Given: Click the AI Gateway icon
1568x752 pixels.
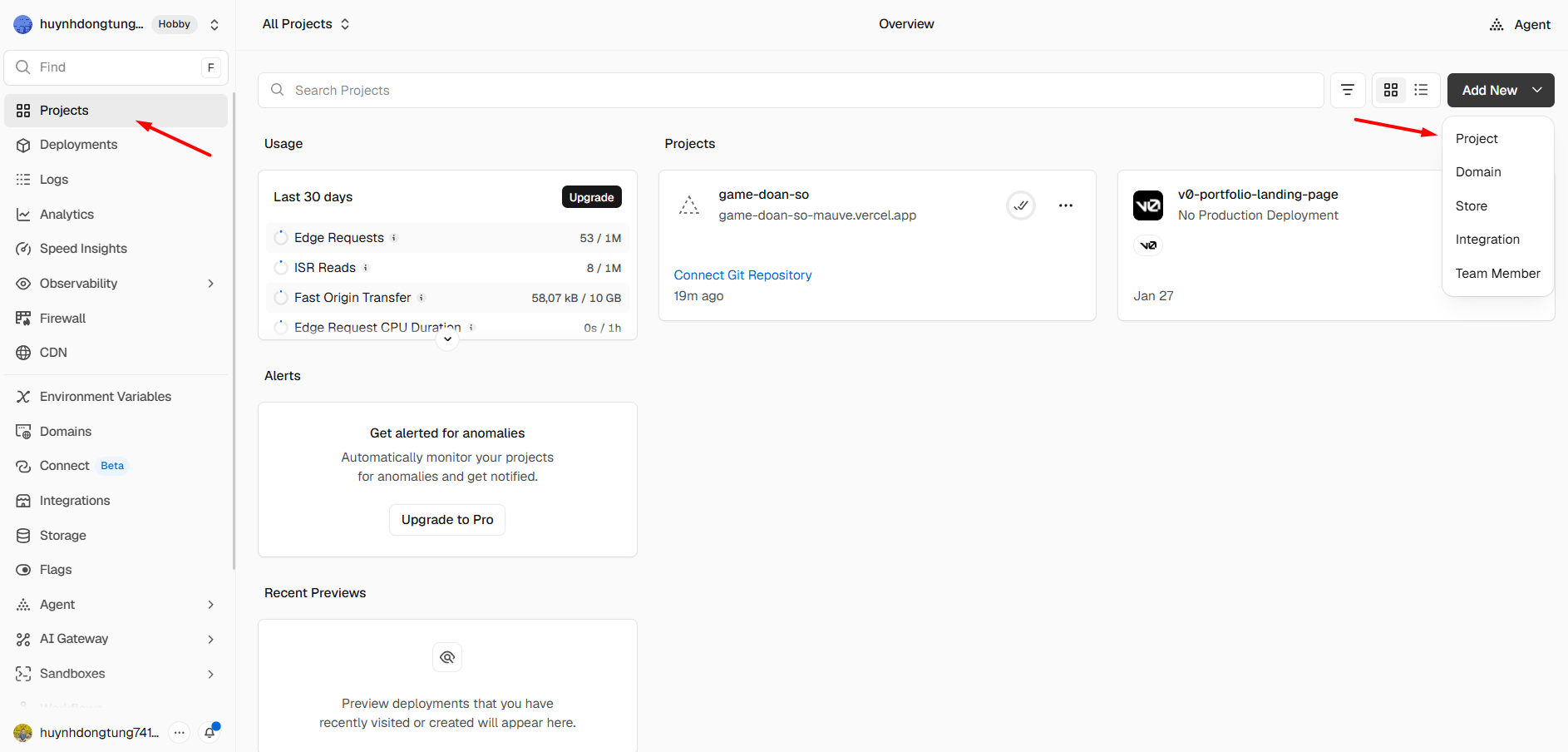Looking at the screenshot, I should [23, 639].
